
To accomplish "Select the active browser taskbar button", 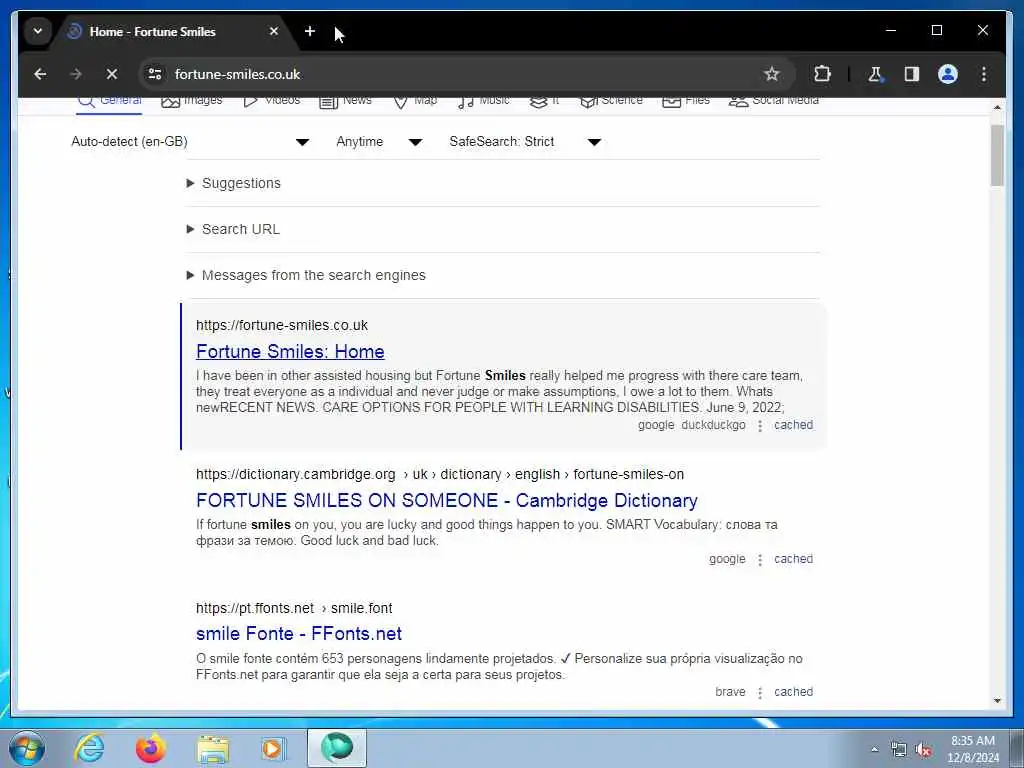I will (337, 748).
